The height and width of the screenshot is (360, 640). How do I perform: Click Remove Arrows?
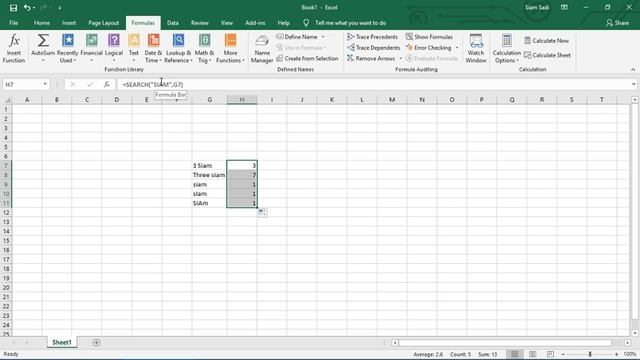(371, 58)
